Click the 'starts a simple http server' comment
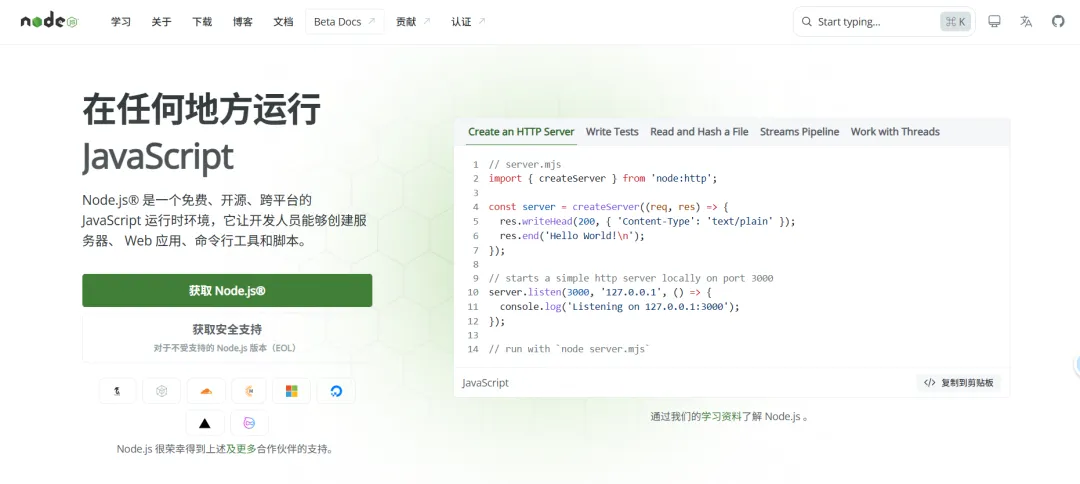 coord(631,278)
